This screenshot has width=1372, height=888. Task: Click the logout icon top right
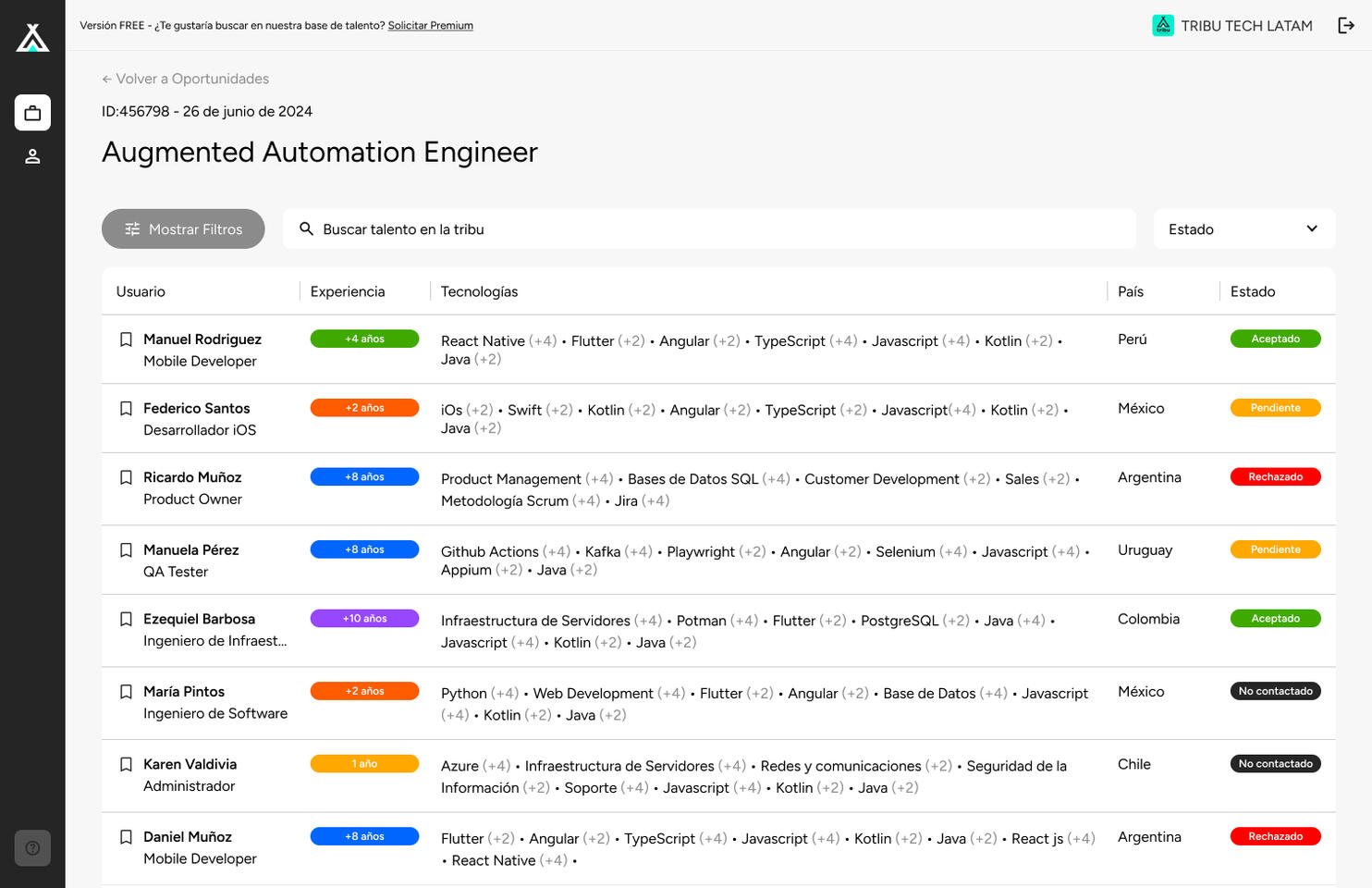pyautogui.click(x=1346, y=26)
